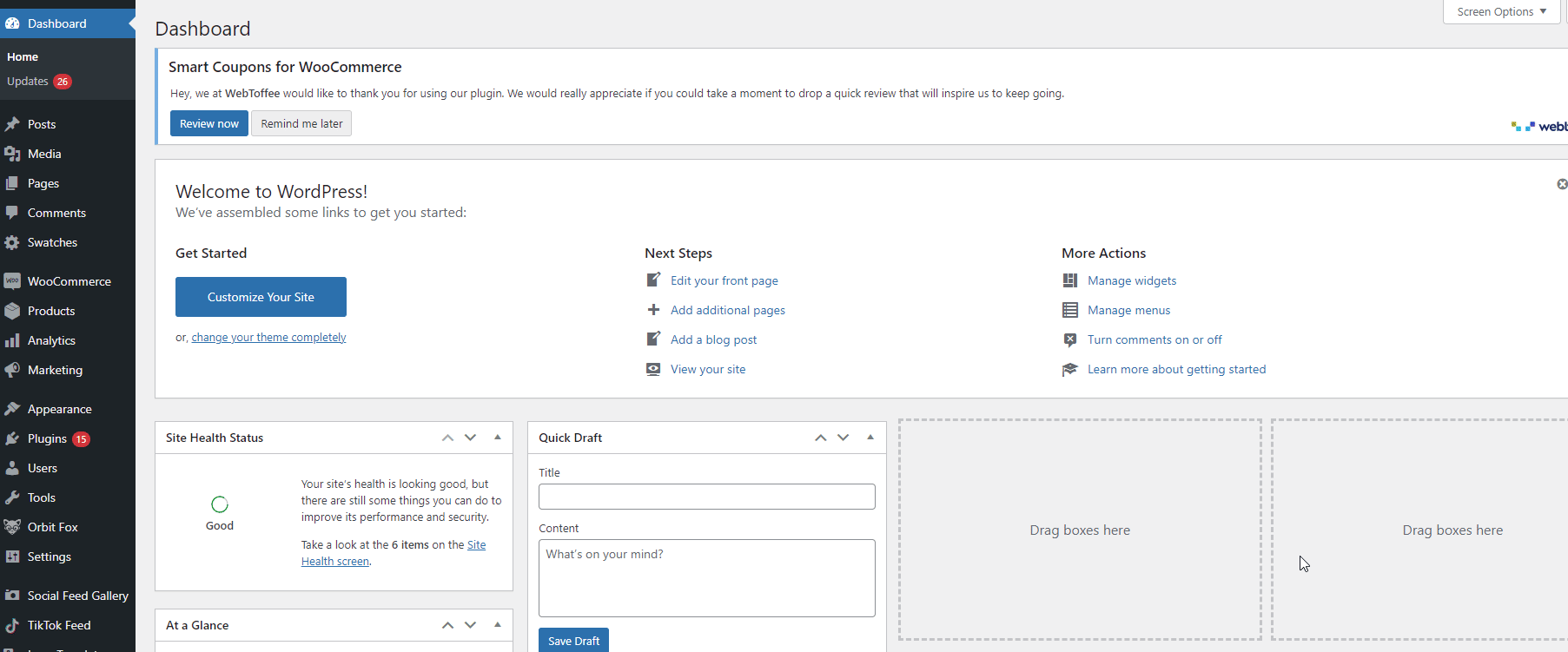Click the Turn comments on or off icon
The image size is (1568, 652).
click(1070, 339)
